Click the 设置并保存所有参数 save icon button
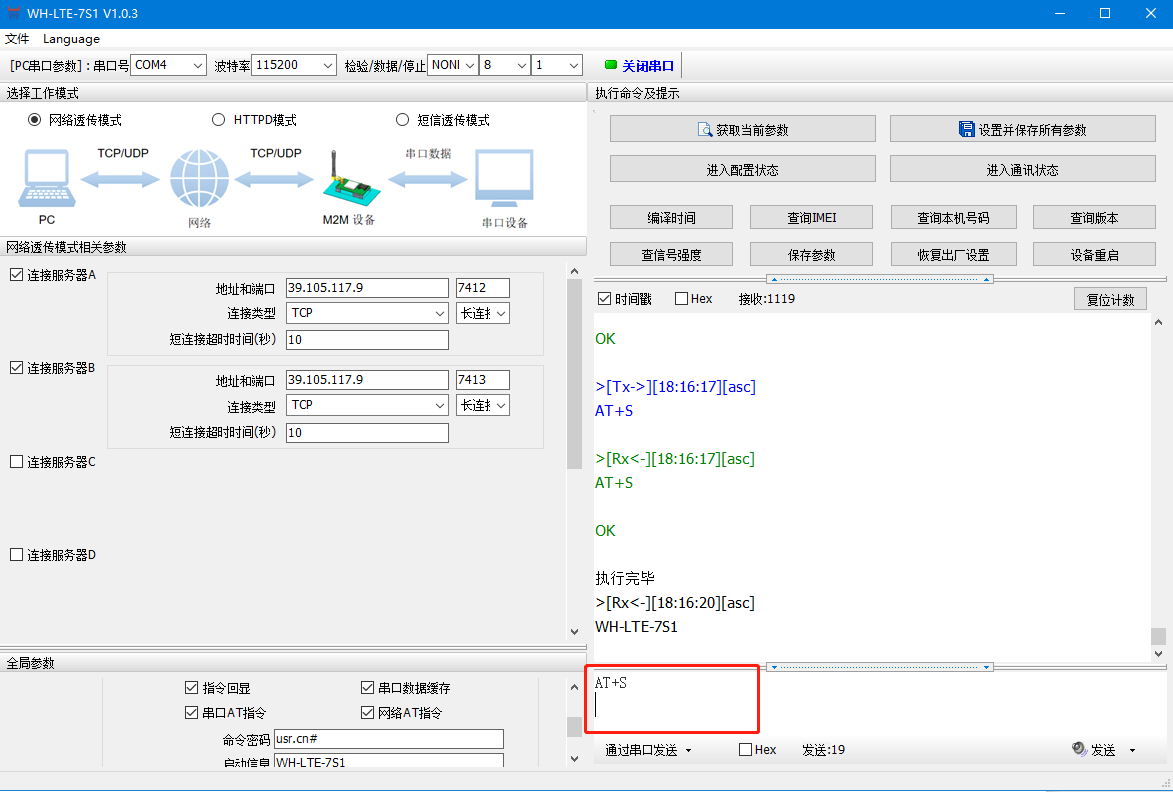The image size is (1173, 792). [x=966, y=130]
